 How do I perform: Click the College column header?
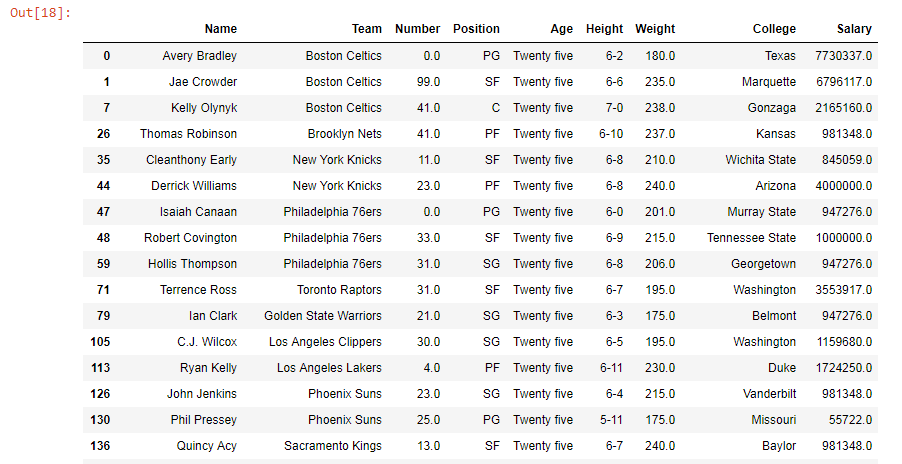click(x=774, y=29)
